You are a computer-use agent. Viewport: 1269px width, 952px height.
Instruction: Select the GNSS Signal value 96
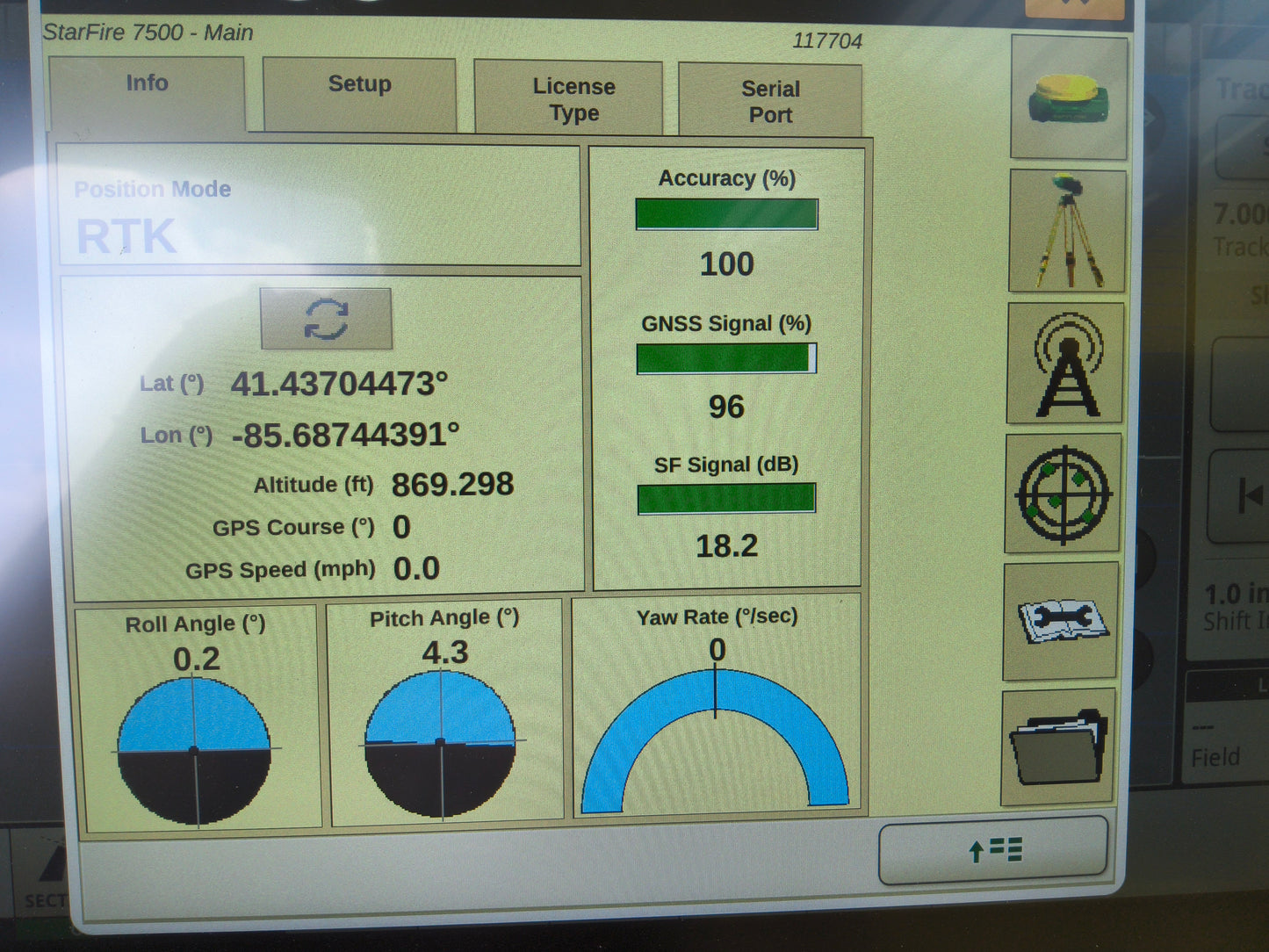click(x=726, y=407)
